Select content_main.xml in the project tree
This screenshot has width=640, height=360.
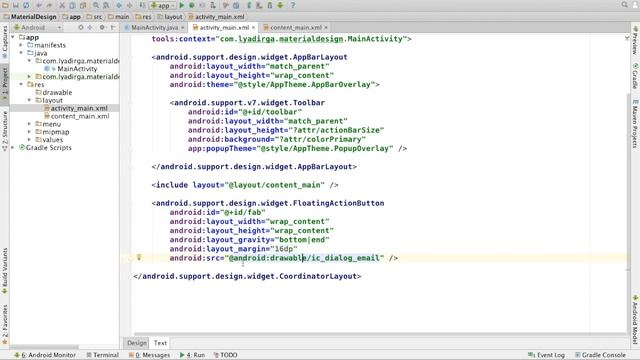click(x=80, y=116)
